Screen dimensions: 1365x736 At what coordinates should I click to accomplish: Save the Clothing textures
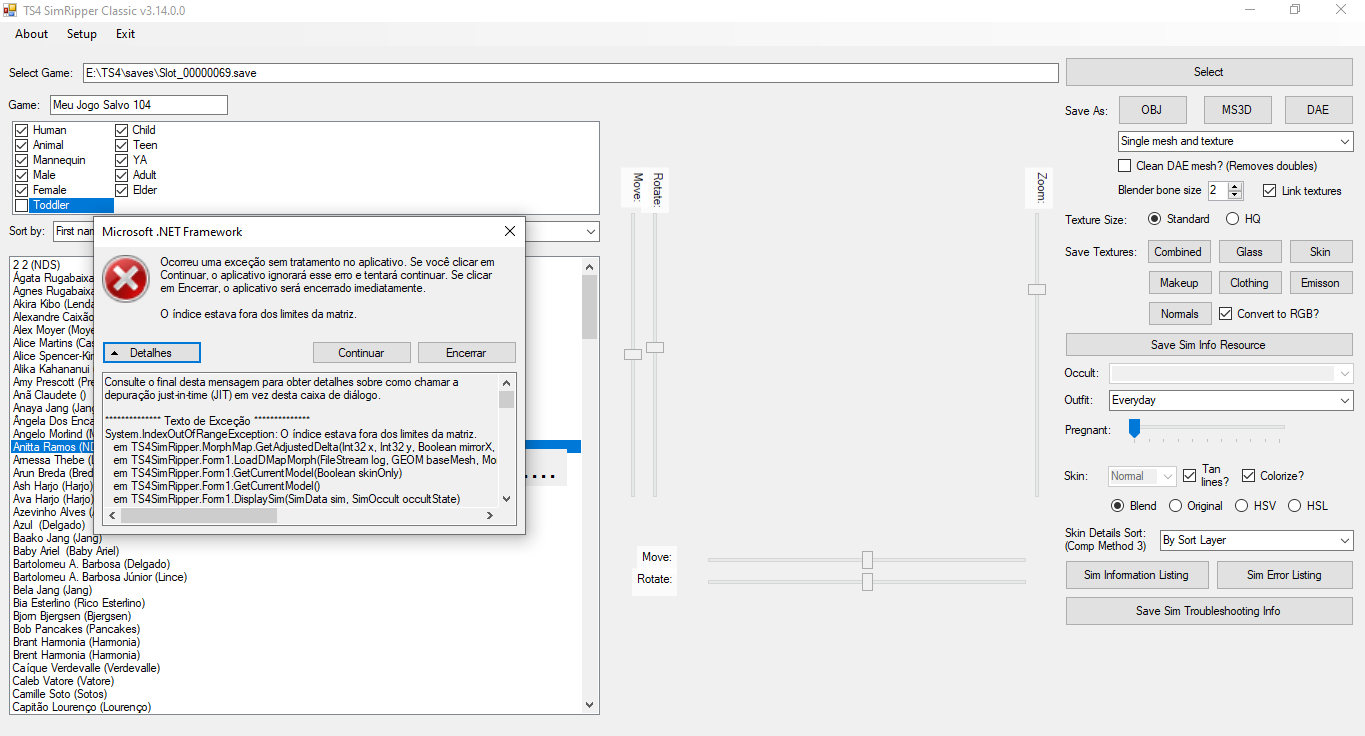(1249, 282)
